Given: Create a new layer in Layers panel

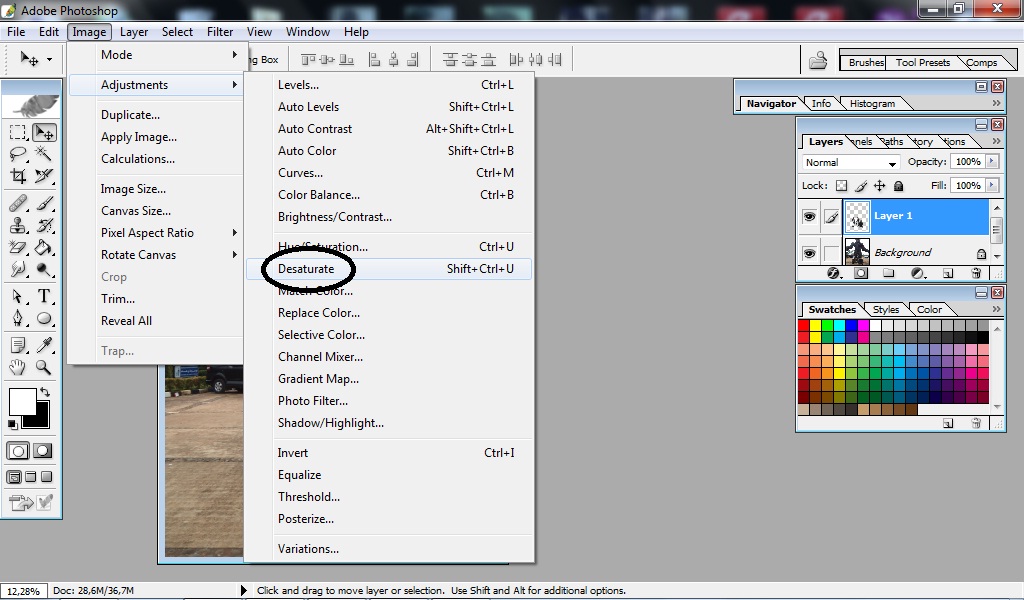Looking at the screenshot, I should (948, 274).
